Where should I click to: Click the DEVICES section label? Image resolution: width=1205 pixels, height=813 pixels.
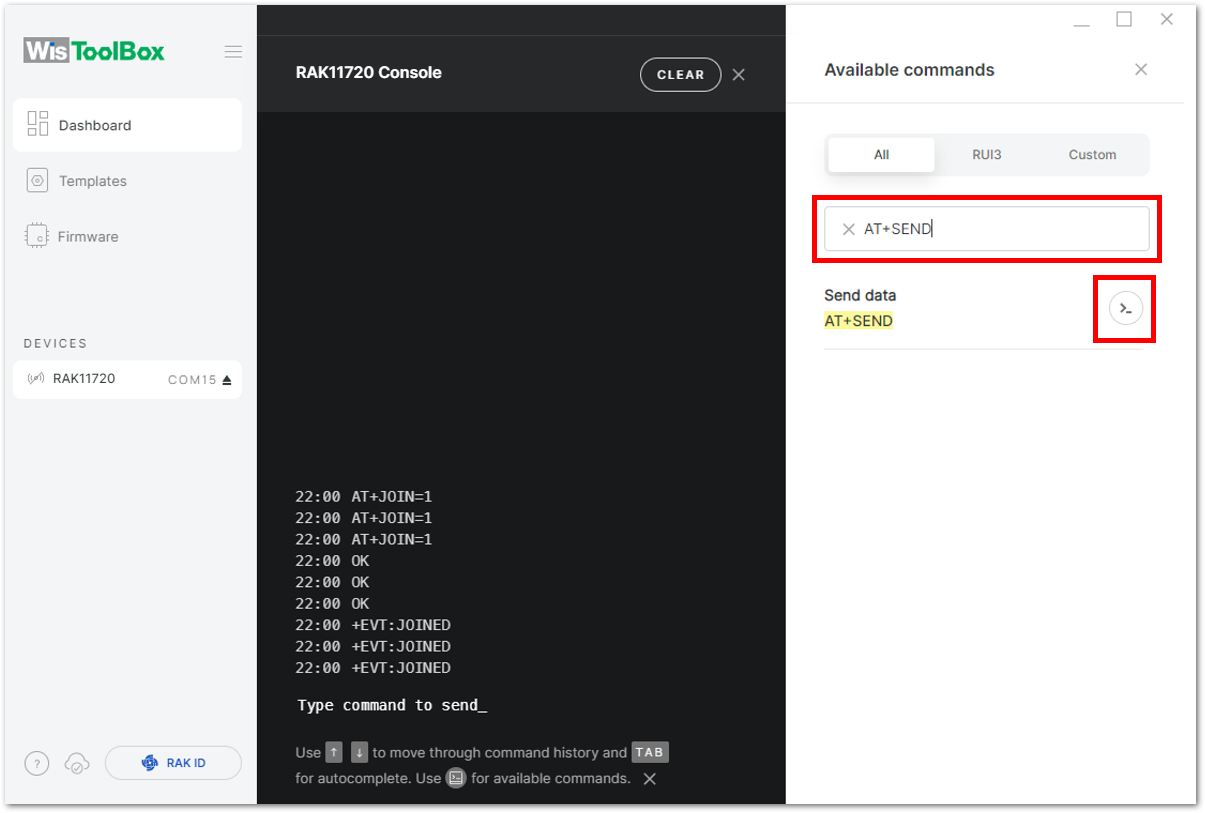coord(55,343)
